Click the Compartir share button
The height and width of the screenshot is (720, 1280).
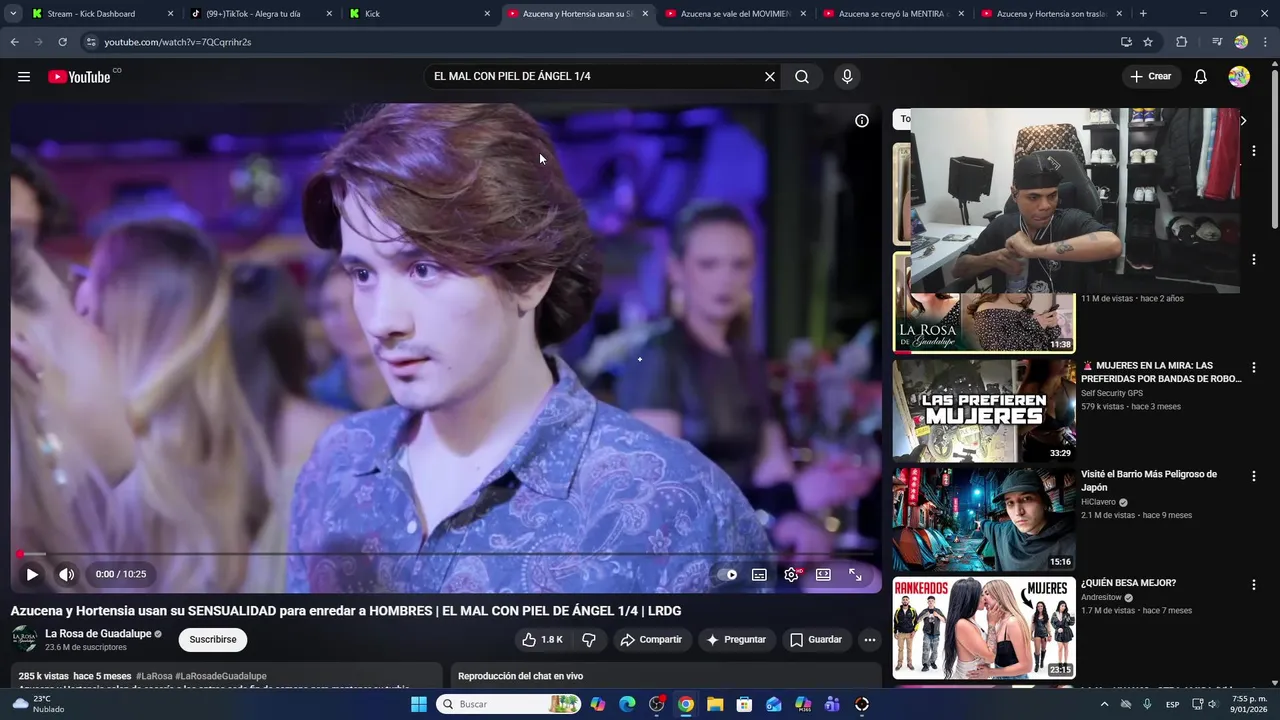coord(650,640)
